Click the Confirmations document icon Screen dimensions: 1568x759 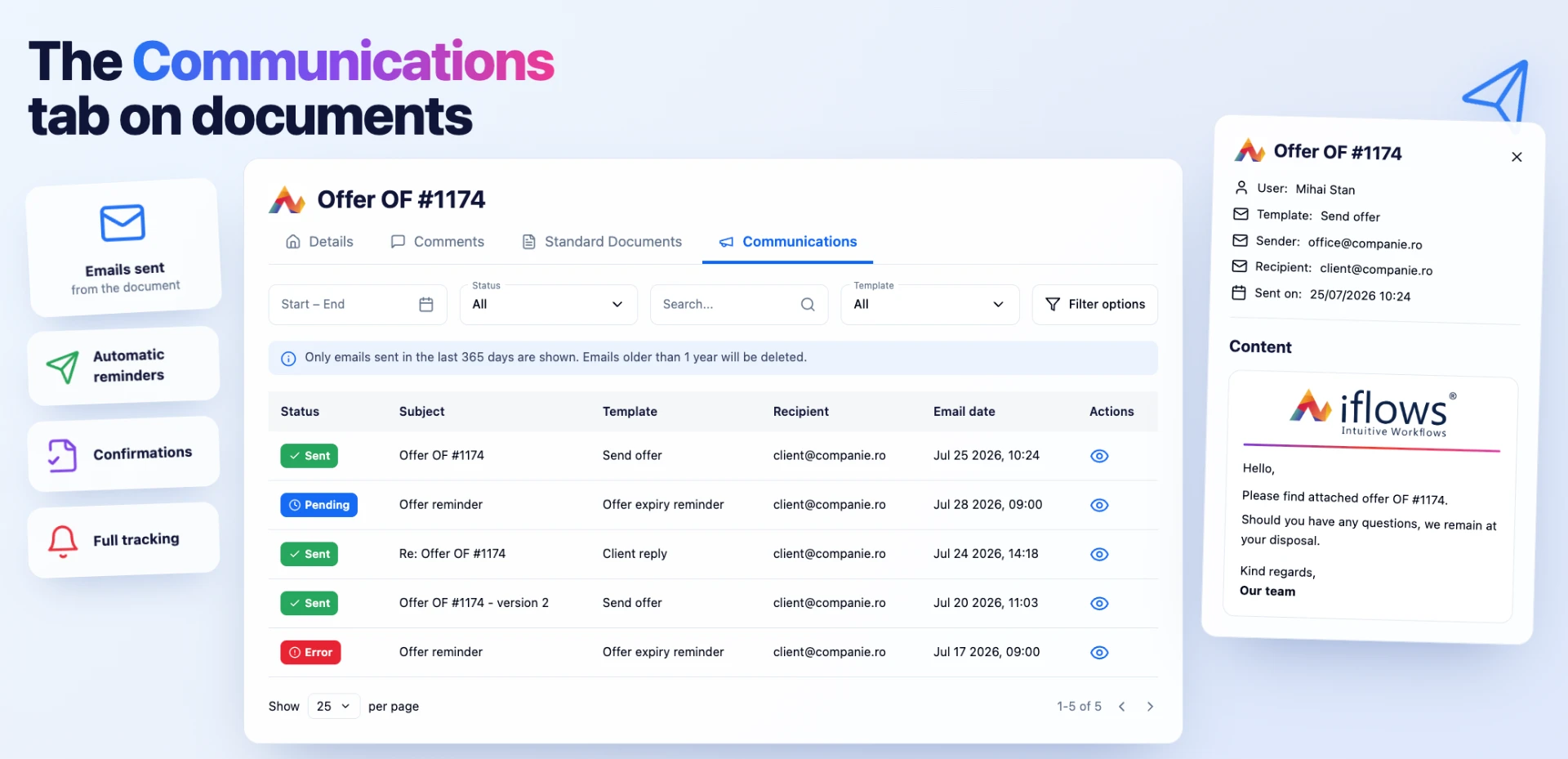(62, 456)
